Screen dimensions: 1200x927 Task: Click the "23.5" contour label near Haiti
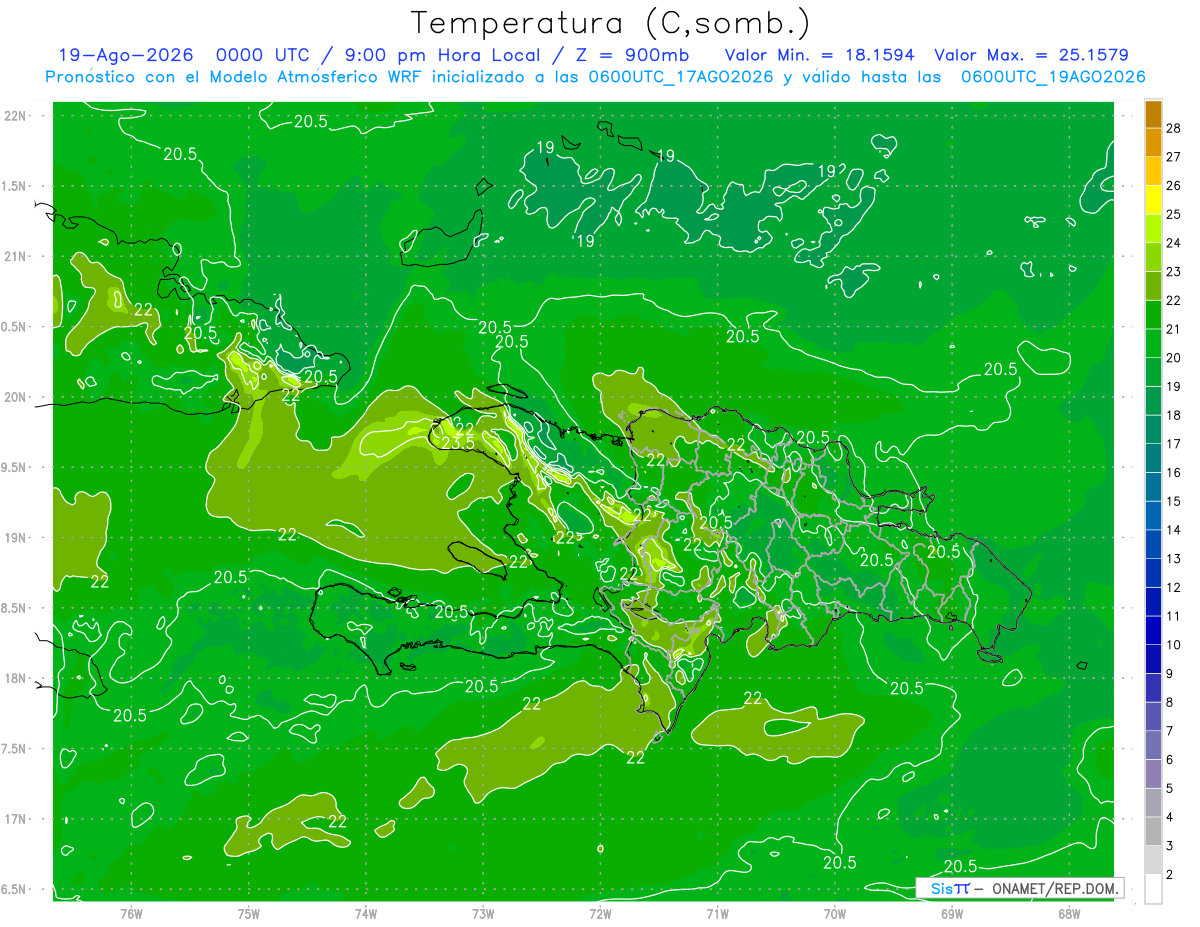pos(458,443)
